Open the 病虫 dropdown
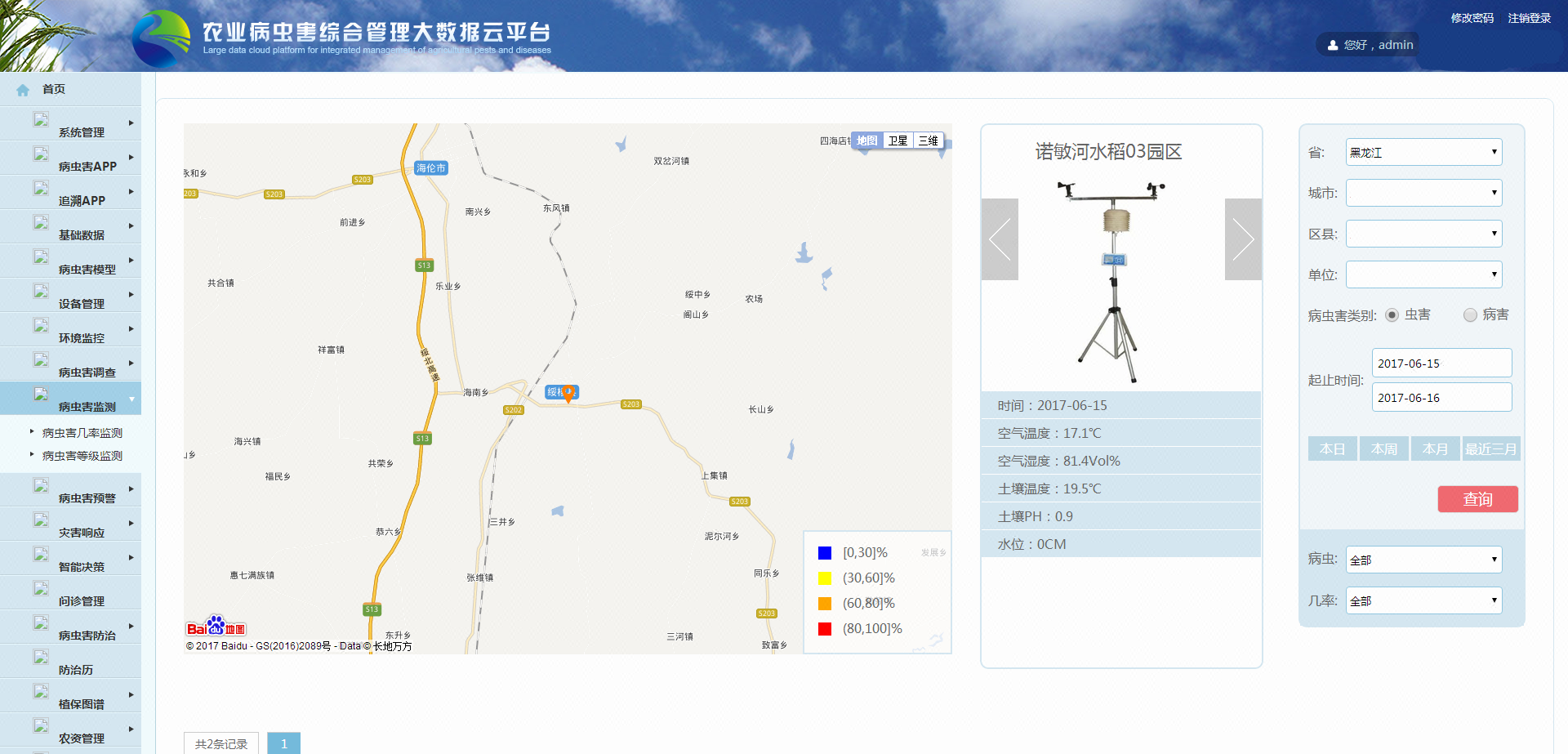1568x754 pixels. [1423, 560]
